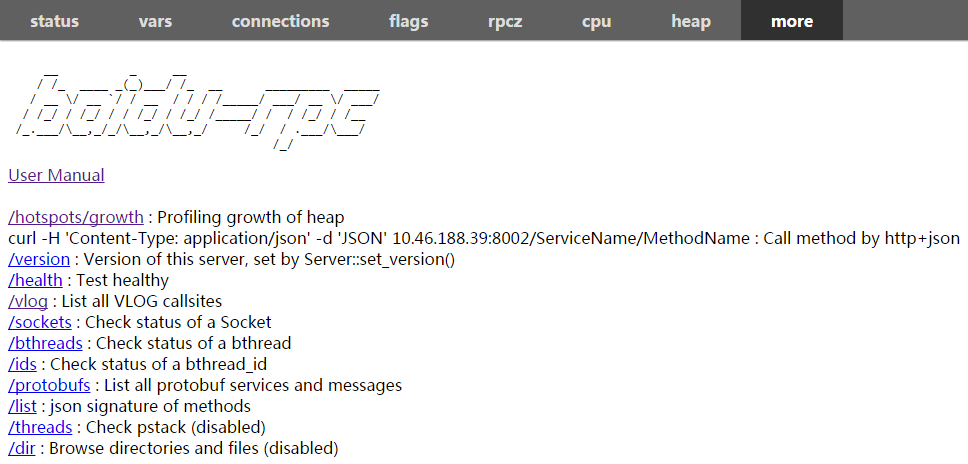Open the /bthreads link
Screen dimensions: 968x464
point(47,343)
